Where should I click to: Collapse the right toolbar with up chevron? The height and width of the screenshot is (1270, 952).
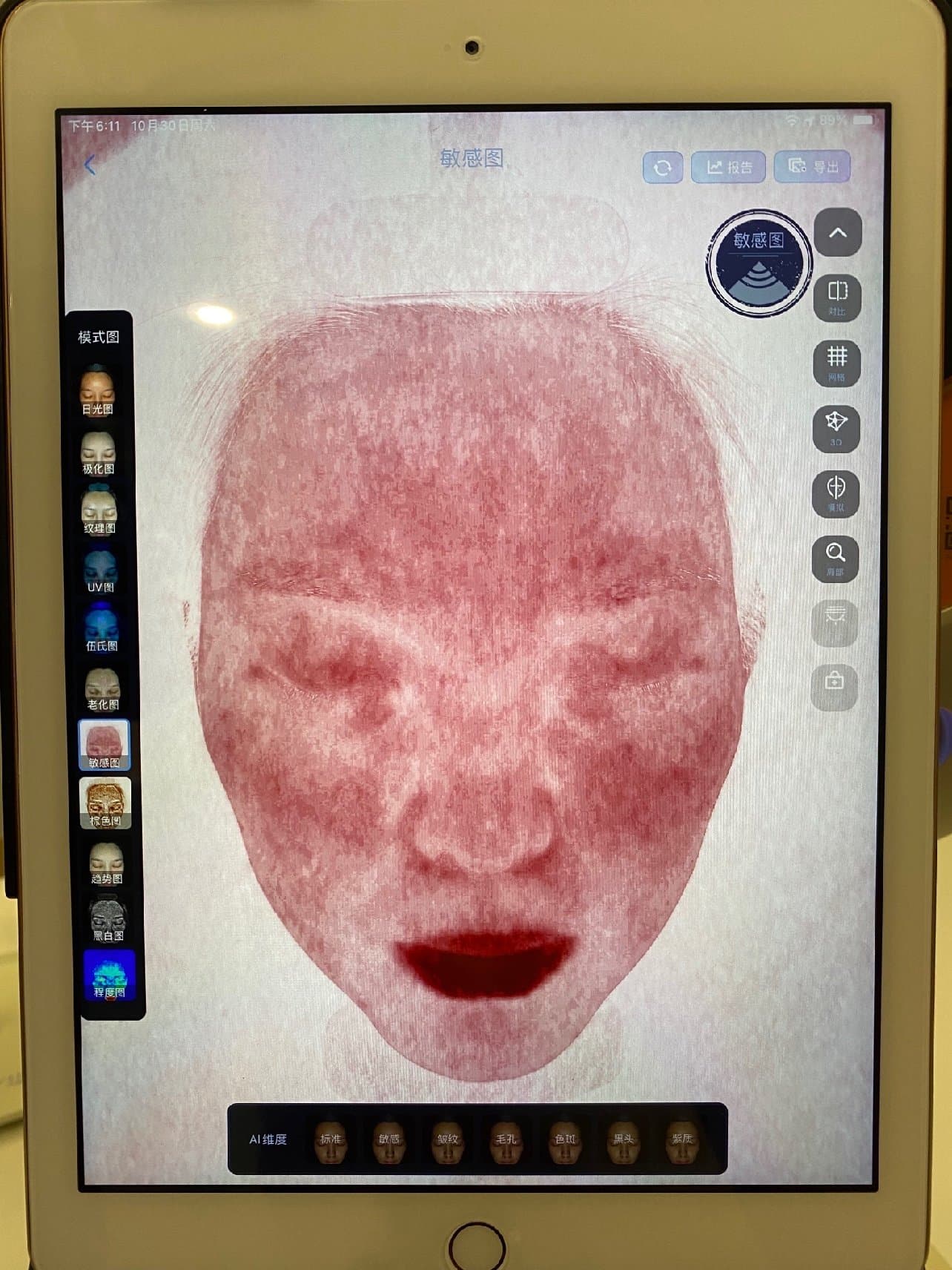pyautogui.click(x=837, y=233)
